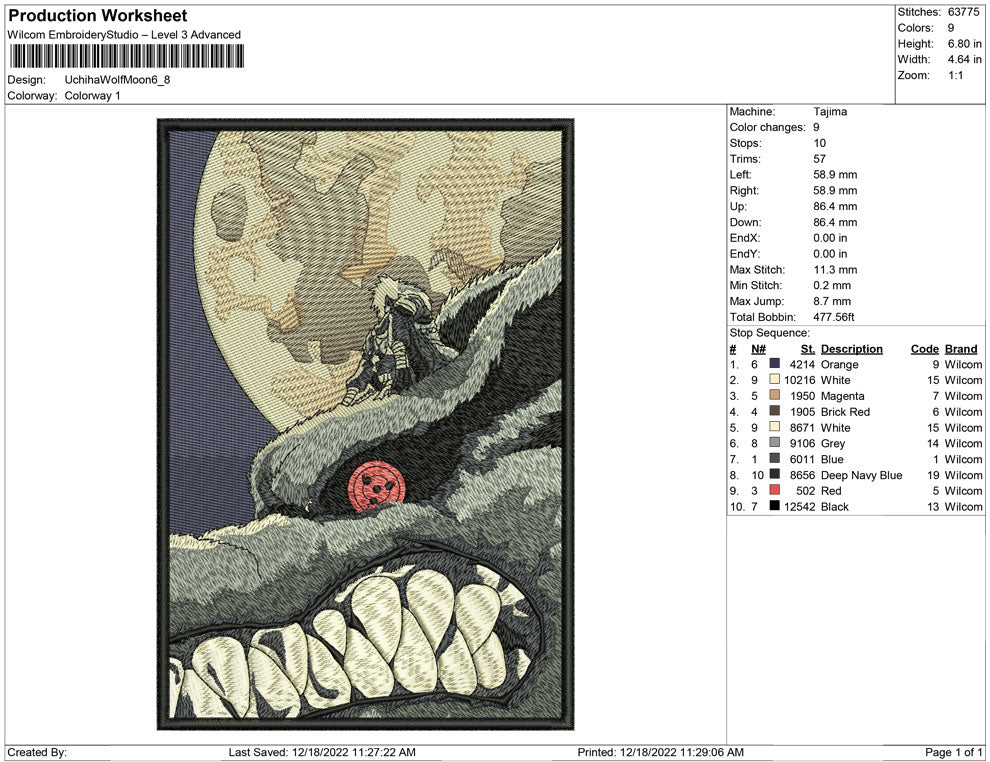The width and height of the screenshot is (990, 762).
Task: Click the 'St.' column header
Action: coord(808,349)
